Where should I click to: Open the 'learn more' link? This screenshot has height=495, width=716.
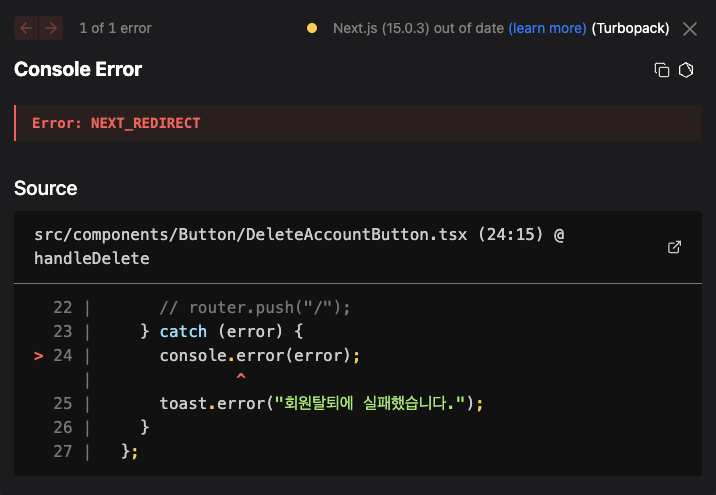[547, 28]
